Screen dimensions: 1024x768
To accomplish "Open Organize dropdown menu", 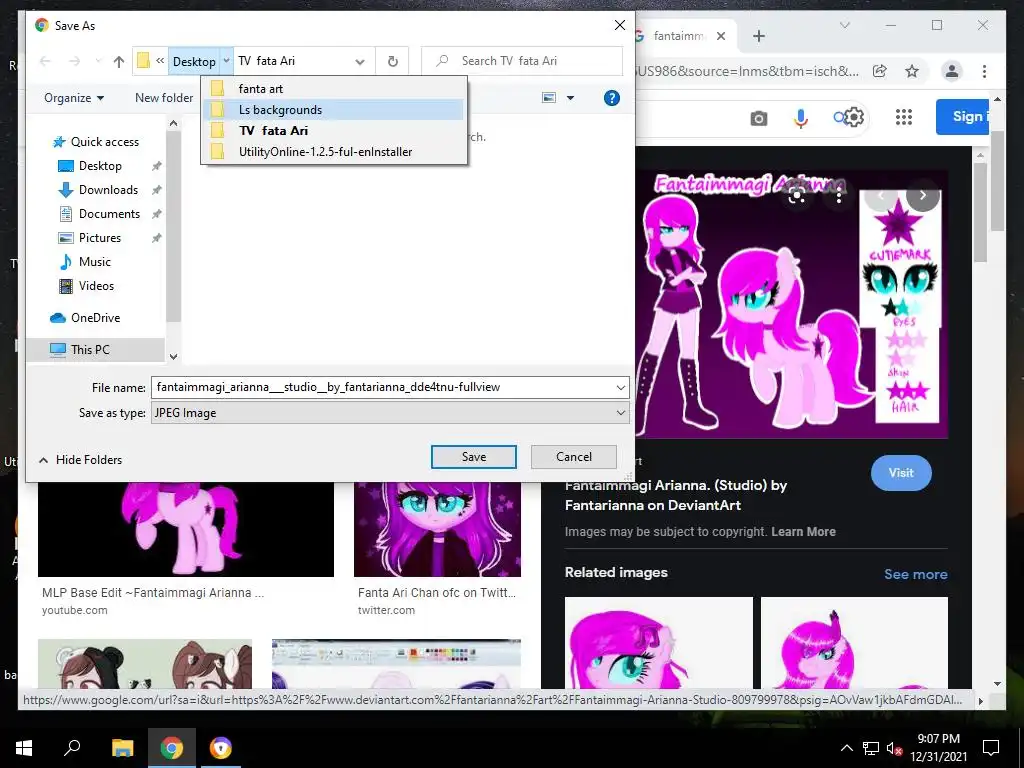I will click(x=74, y=98).
